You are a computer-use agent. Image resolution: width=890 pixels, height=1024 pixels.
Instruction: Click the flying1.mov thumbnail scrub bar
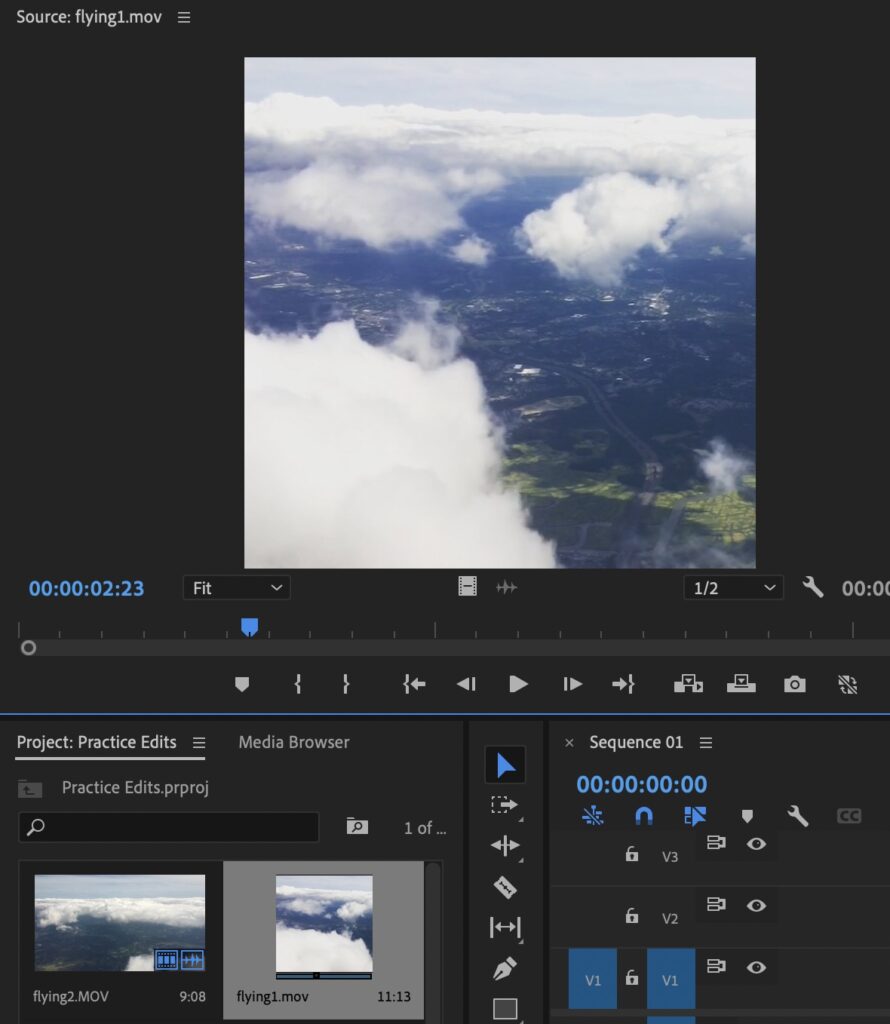click(324, 976)
